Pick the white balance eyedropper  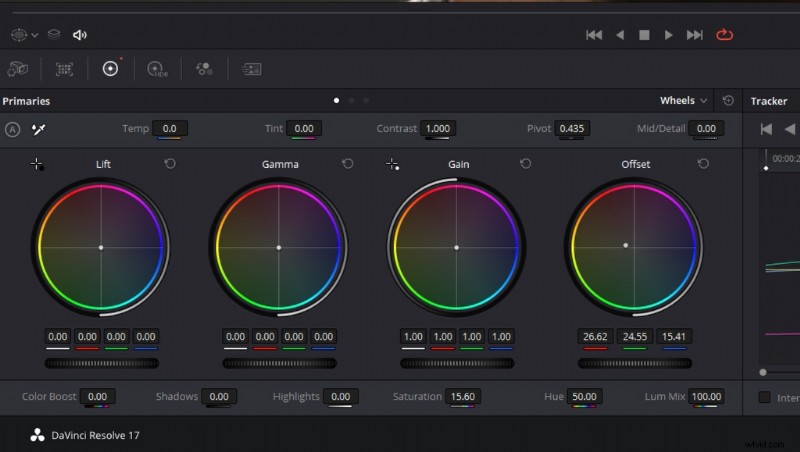pyautogui.click(x=38, y=130)
